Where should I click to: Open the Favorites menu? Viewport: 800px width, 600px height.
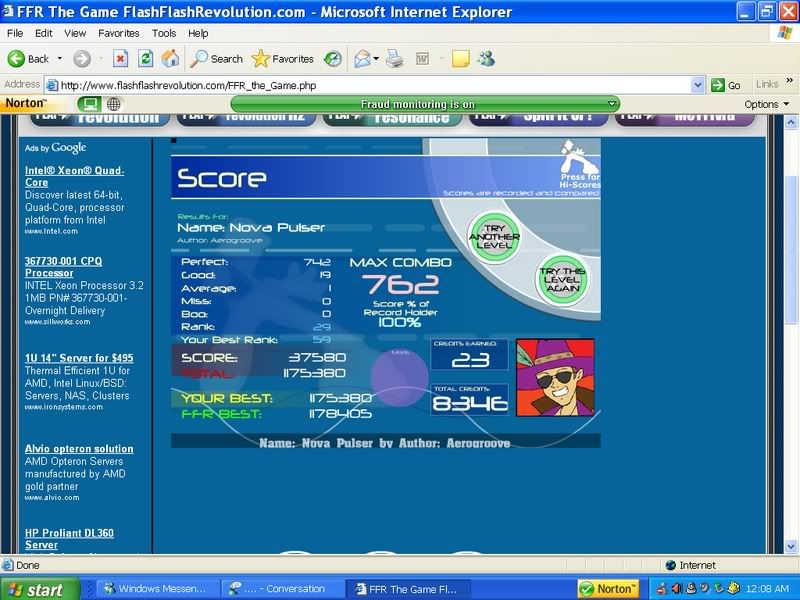tap(117, 33)
